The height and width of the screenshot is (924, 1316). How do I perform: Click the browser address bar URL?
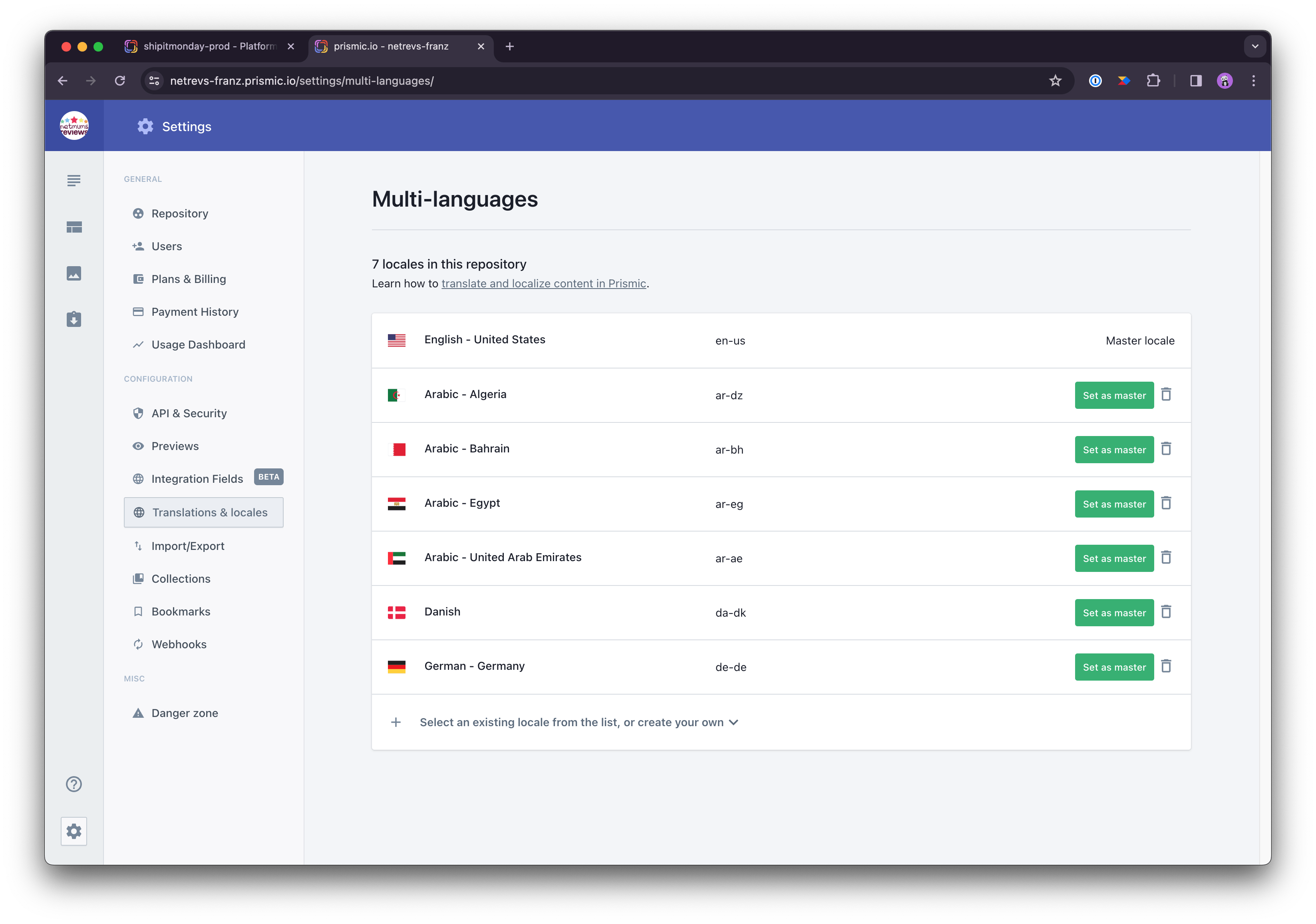pos(302,81)
